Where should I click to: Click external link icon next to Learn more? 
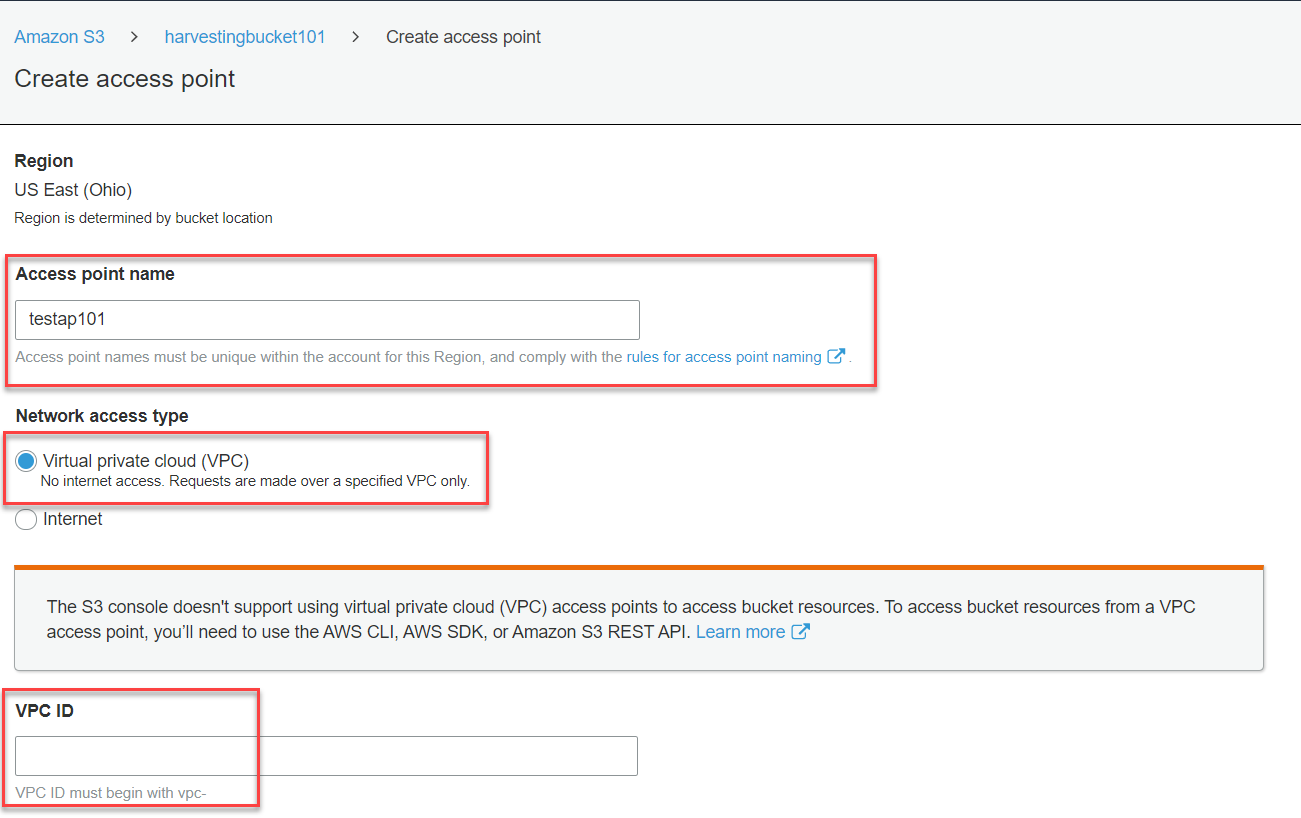click(800, 632)
